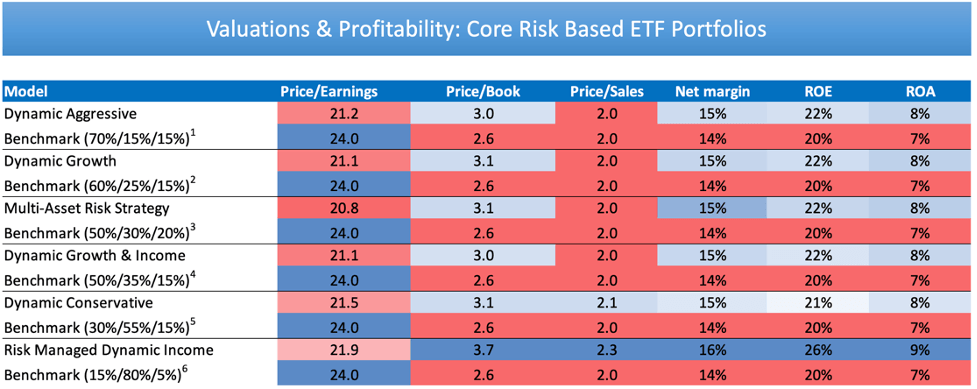The height and width of the screenshot is (389, 977).
Task: Select the 3.7 Price/Book cell
Action: click(x=483, y=351)
